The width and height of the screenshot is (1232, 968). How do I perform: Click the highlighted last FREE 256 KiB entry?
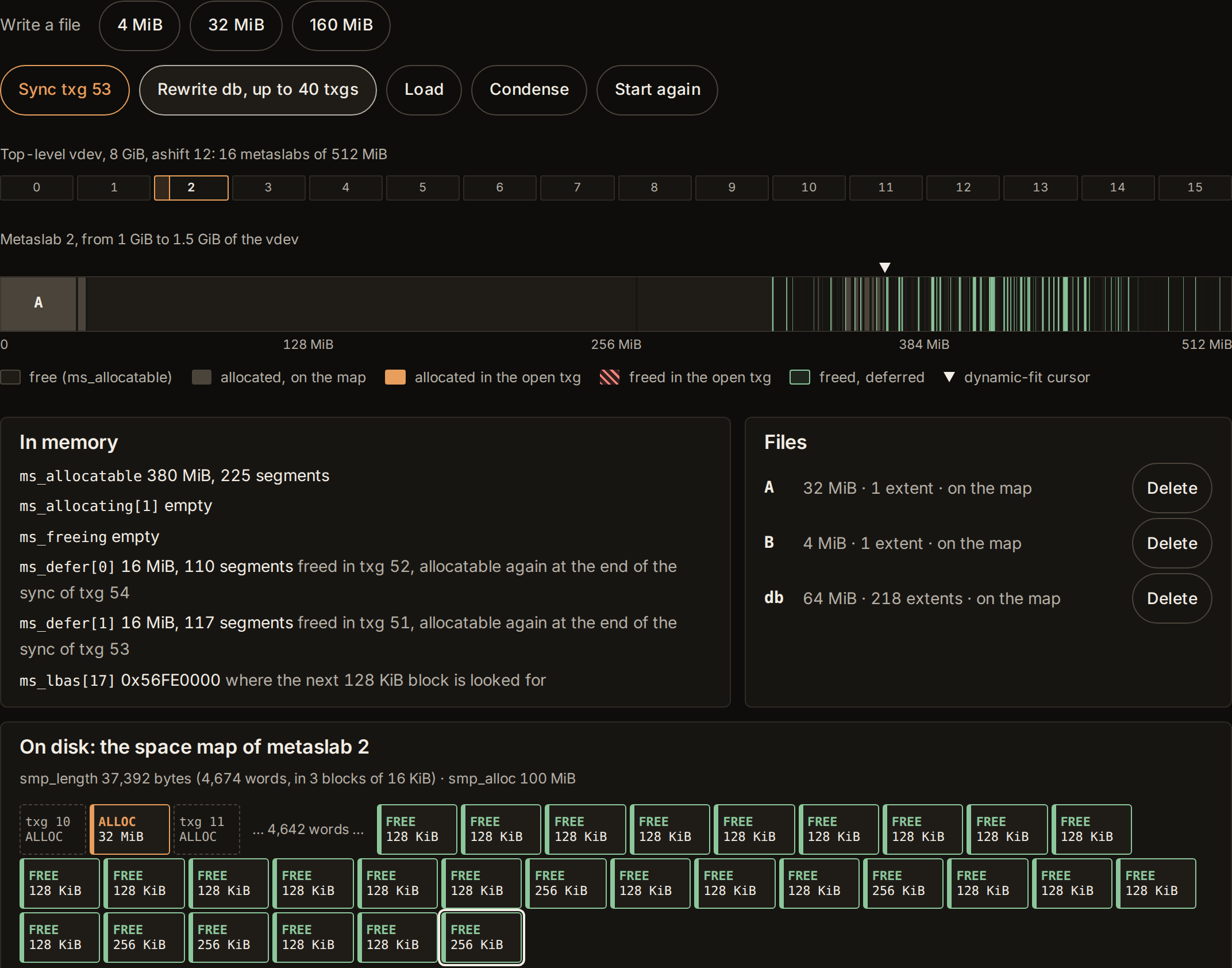pos(481,937)
